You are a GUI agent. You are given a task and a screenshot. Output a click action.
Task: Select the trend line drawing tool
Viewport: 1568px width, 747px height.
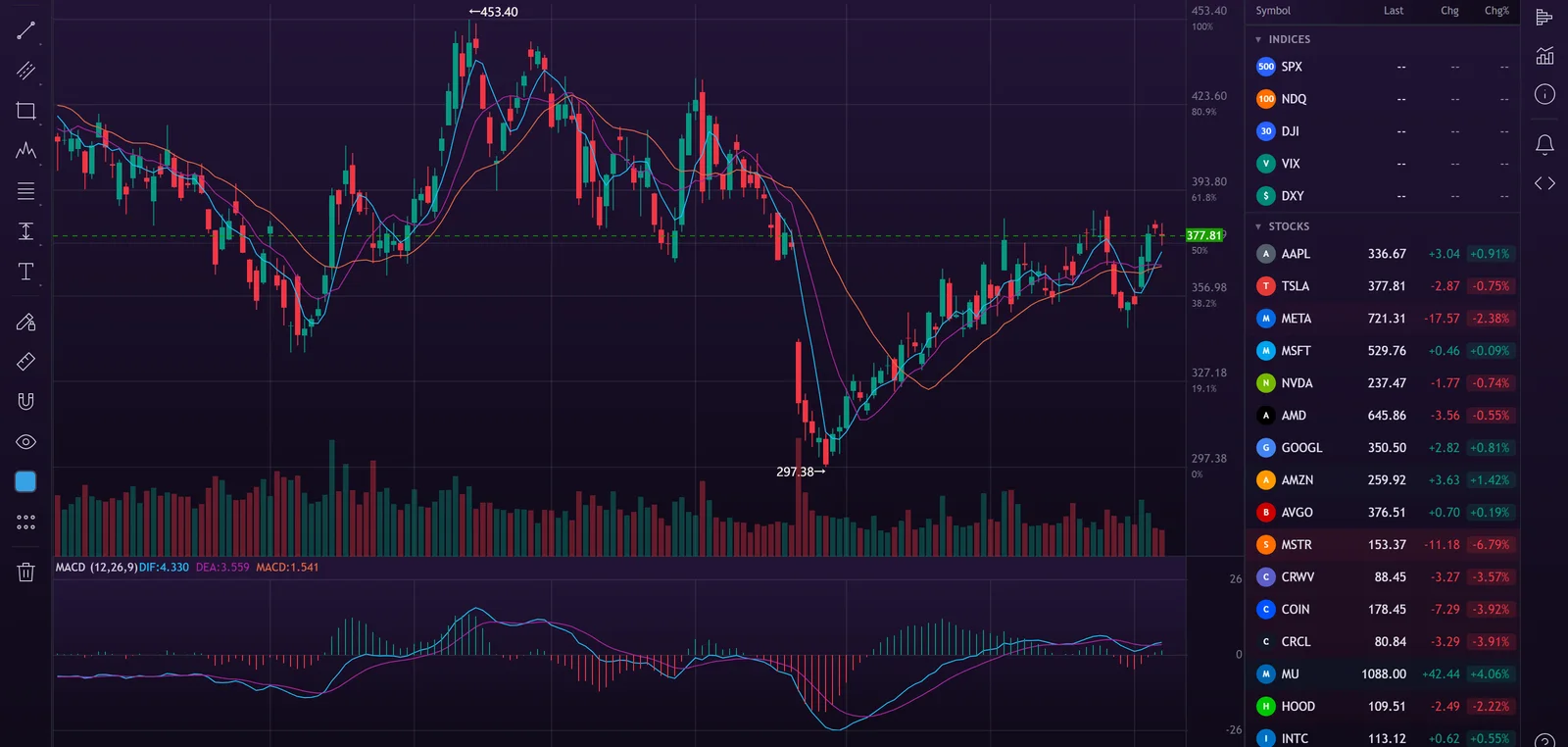(x=25, y=30)
